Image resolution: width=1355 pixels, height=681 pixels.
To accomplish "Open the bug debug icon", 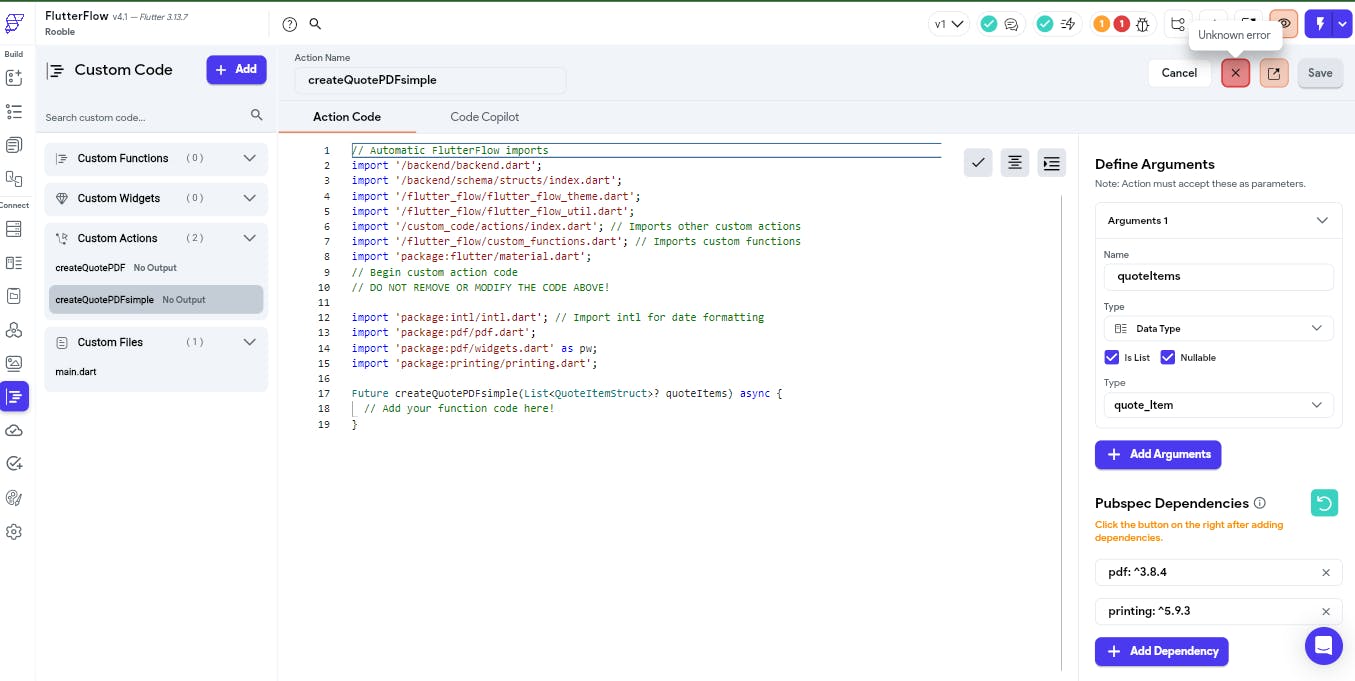I will pos(1143,24).
